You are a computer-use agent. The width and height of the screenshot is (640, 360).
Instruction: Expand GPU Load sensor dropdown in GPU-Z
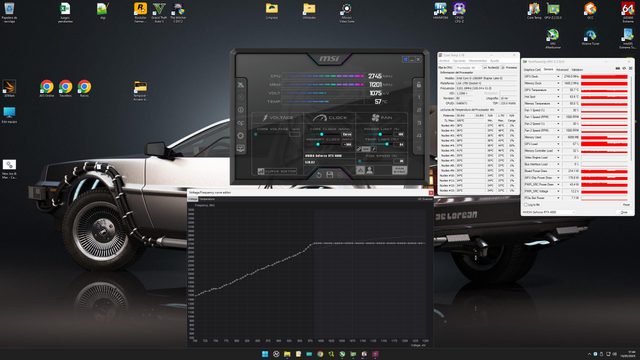coord(558,144)
